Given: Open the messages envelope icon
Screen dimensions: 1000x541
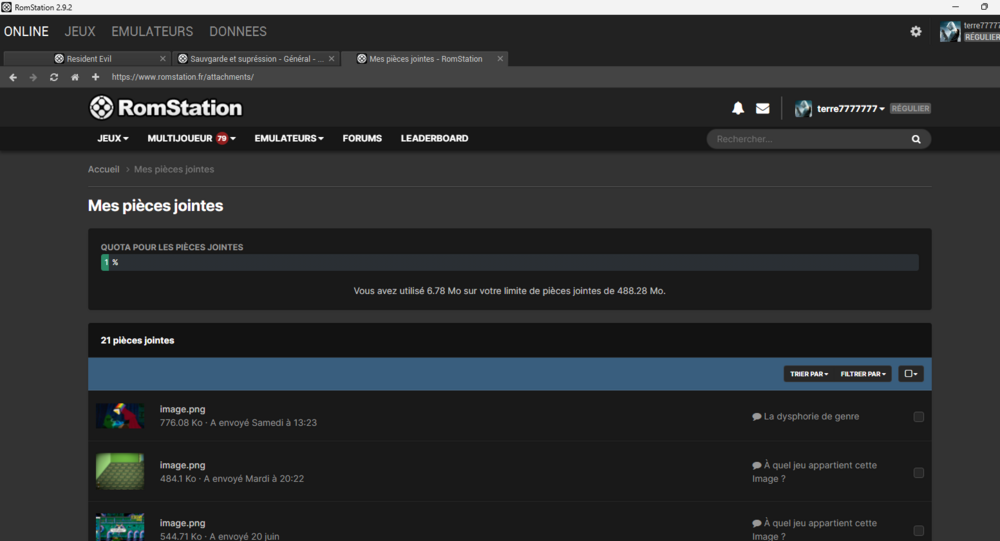Looking at the screenshot, I should 762,108.
